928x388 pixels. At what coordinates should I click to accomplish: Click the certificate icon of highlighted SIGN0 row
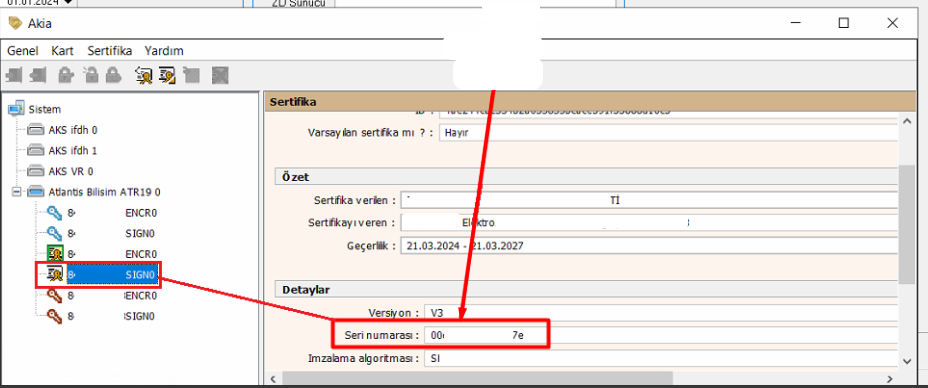coord(55,274)
